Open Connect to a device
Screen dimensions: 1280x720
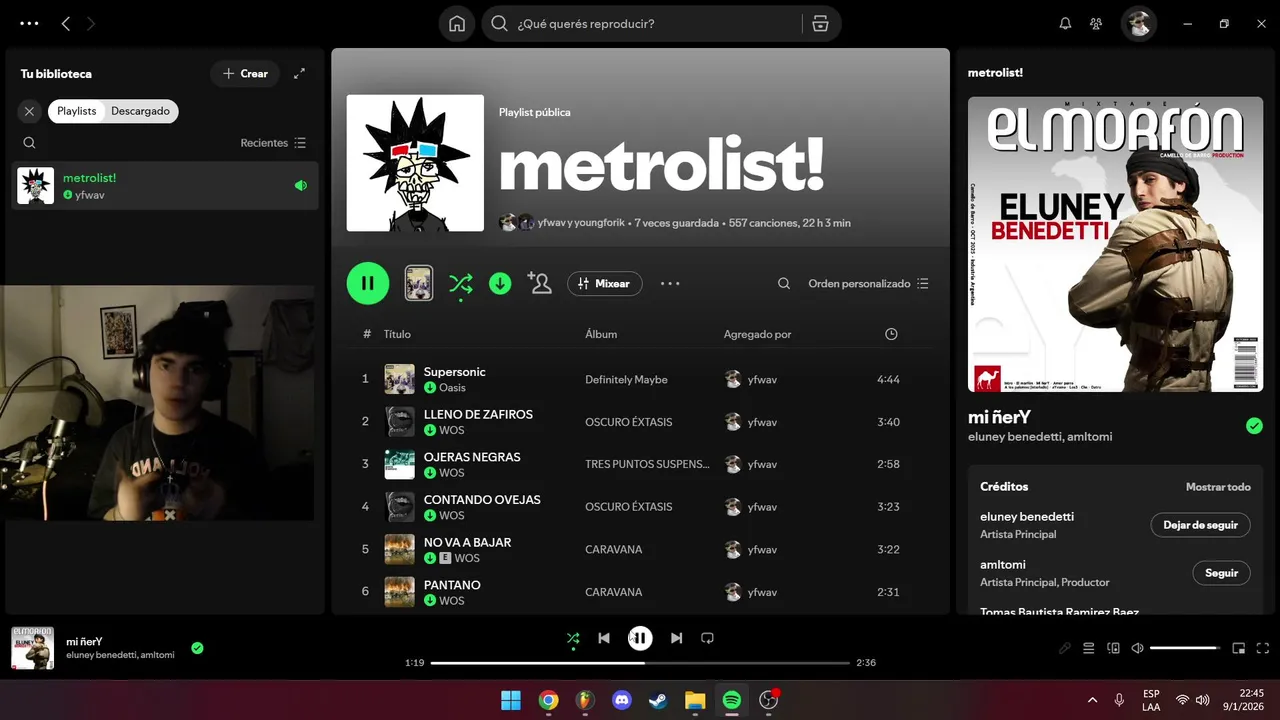[x=1113, y=648]
